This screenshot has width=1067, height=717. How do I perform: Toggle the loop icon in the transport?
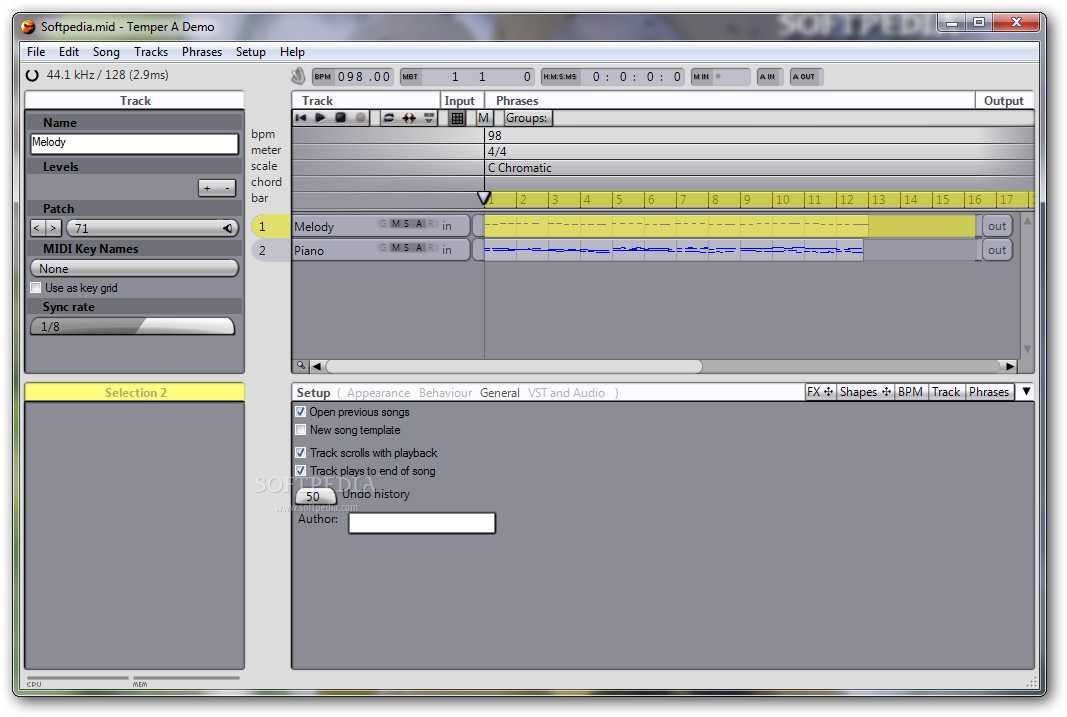389,118
